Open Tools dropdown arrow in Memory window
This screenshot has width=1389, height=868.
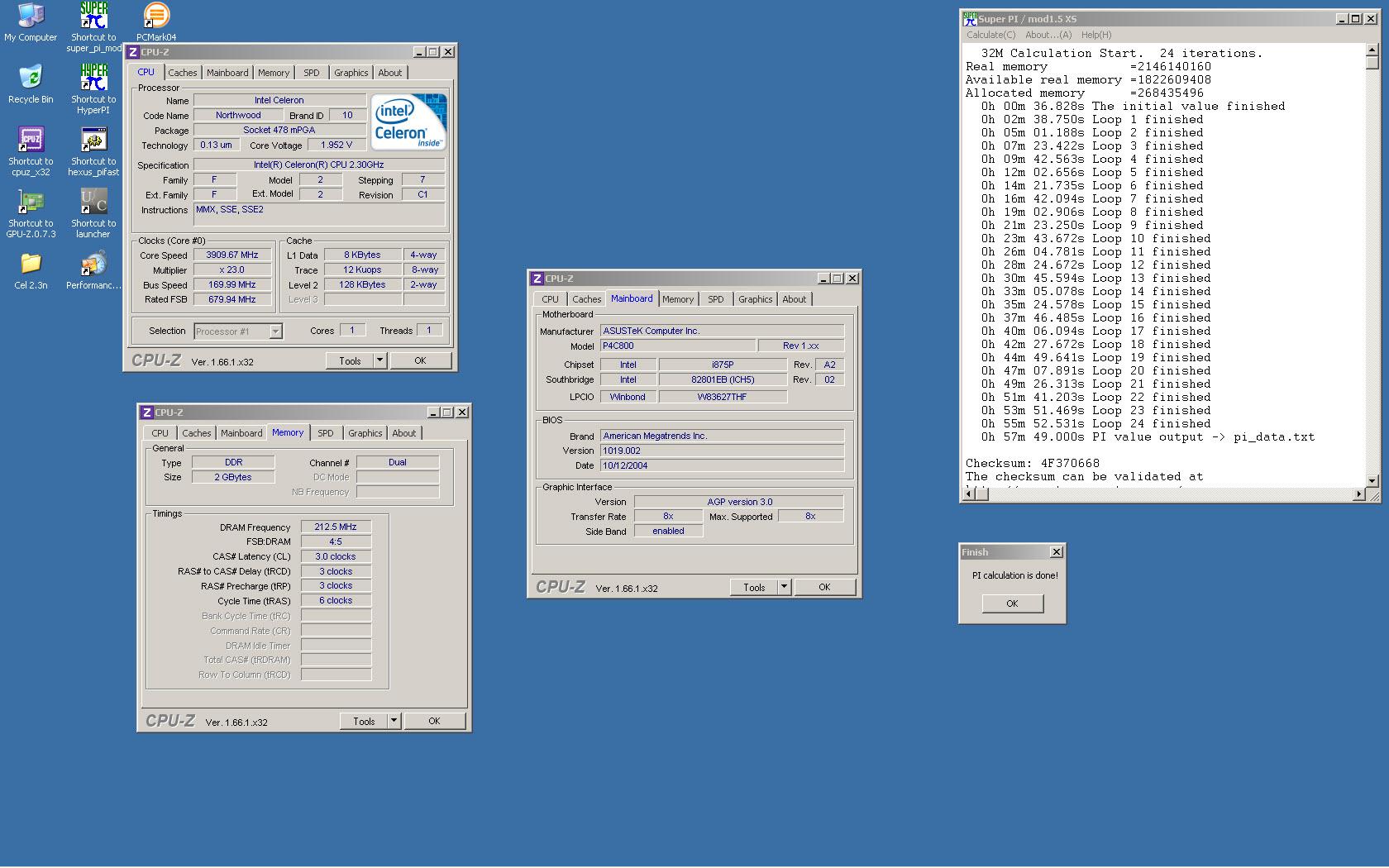[x=394, y=721]
